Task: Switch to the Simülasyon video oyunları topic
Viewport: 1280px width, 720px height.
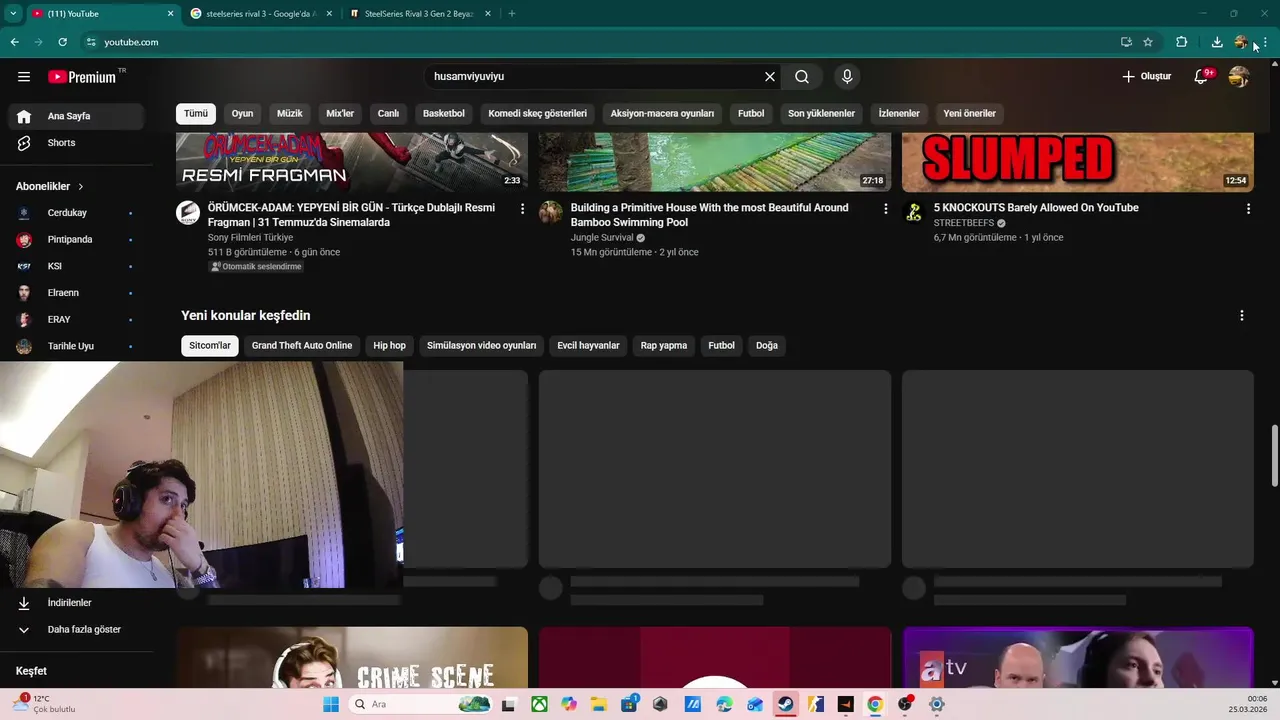Action: (482, 346)
